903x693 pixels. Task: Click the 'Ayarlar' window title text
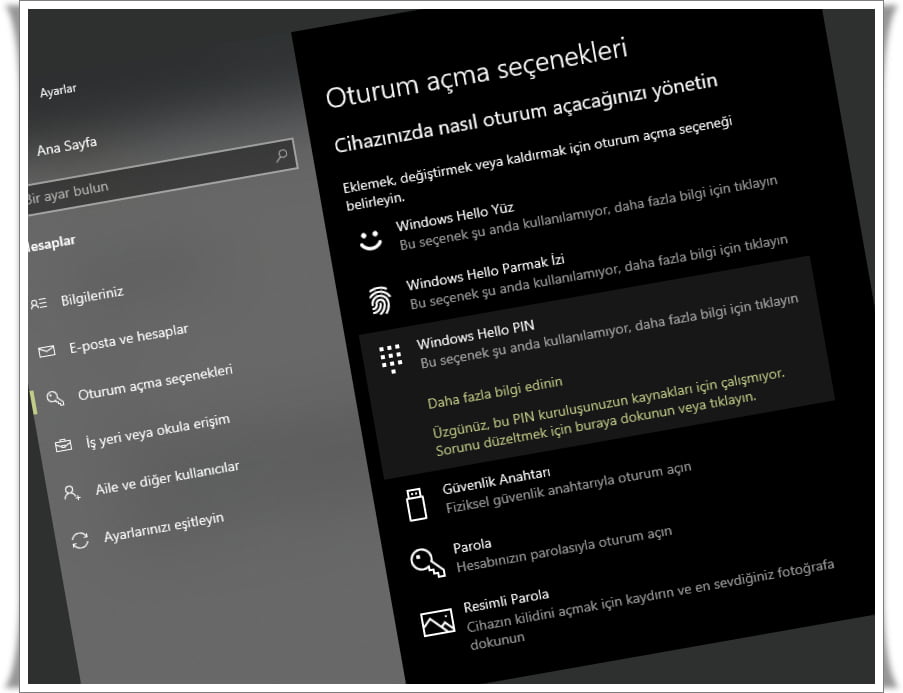click(58, 91)
